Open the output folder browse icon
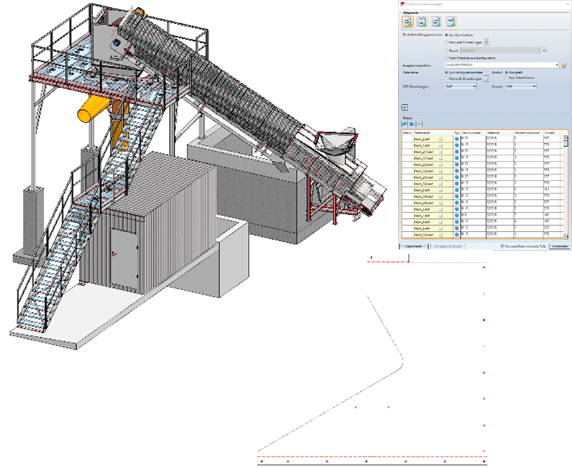This screenshot has width=572, height=468. 564,65
